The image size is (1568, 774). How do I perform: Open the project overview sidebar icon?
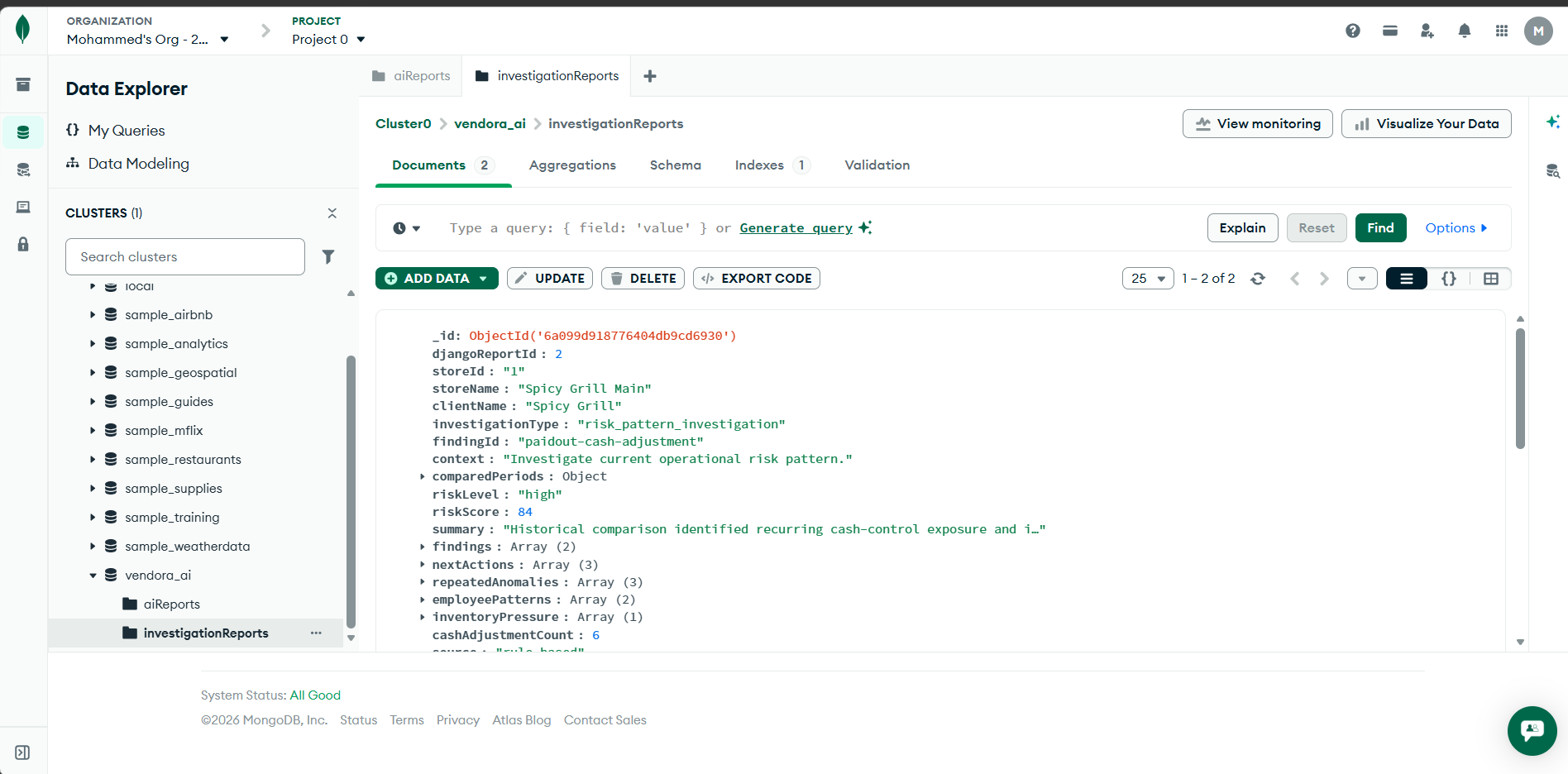click(x=23, y=84)
